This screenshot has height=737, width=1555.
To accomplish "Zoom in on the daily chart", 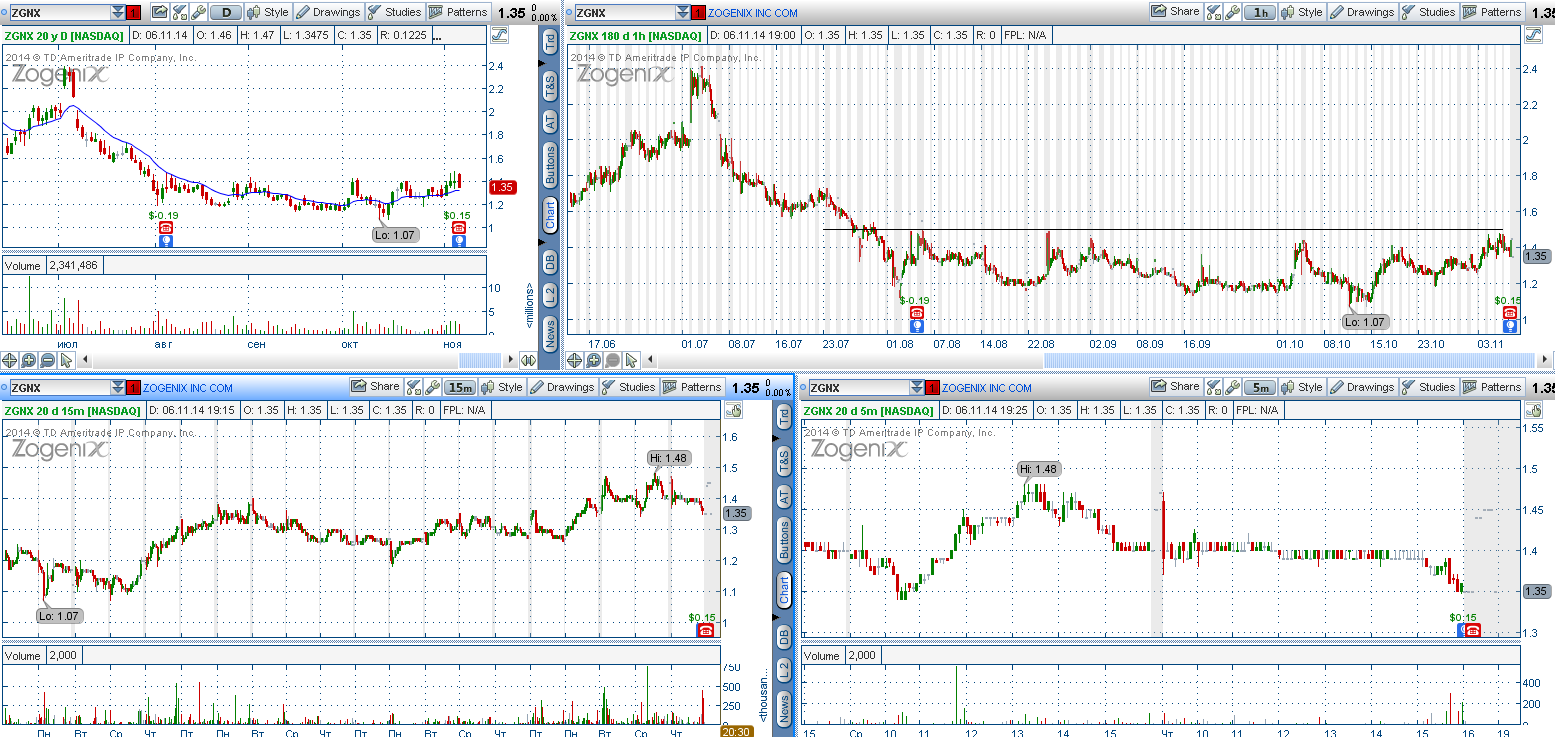I will (29, 360).
